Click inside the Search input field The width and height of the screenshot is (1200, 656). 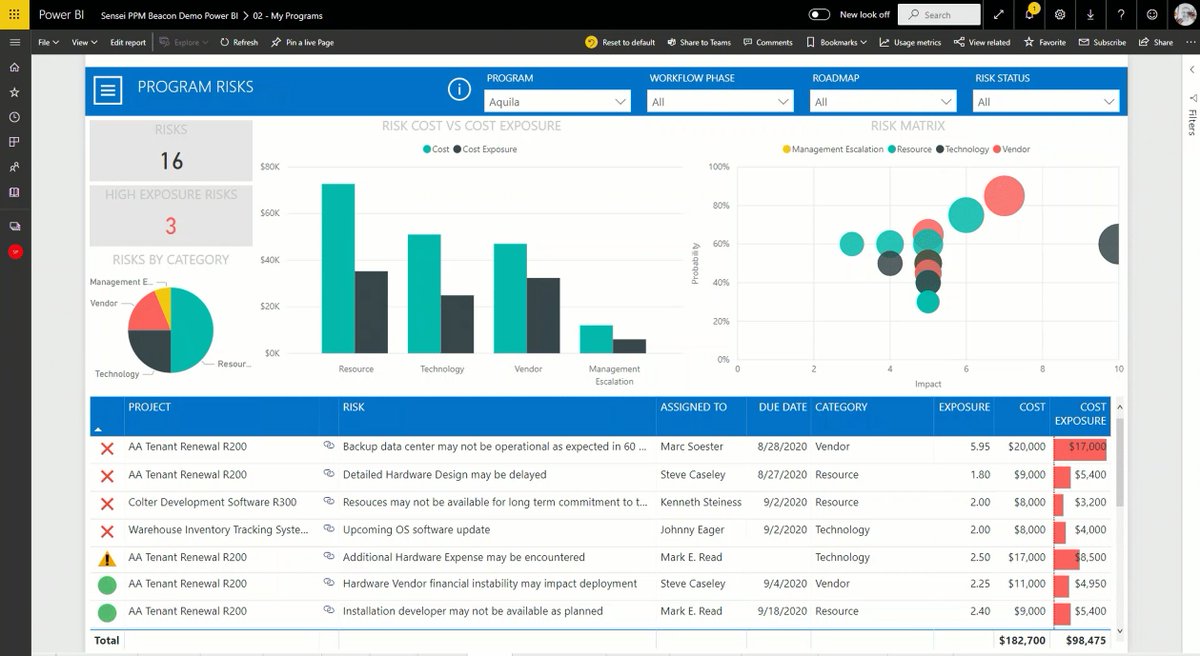[938, 15]
